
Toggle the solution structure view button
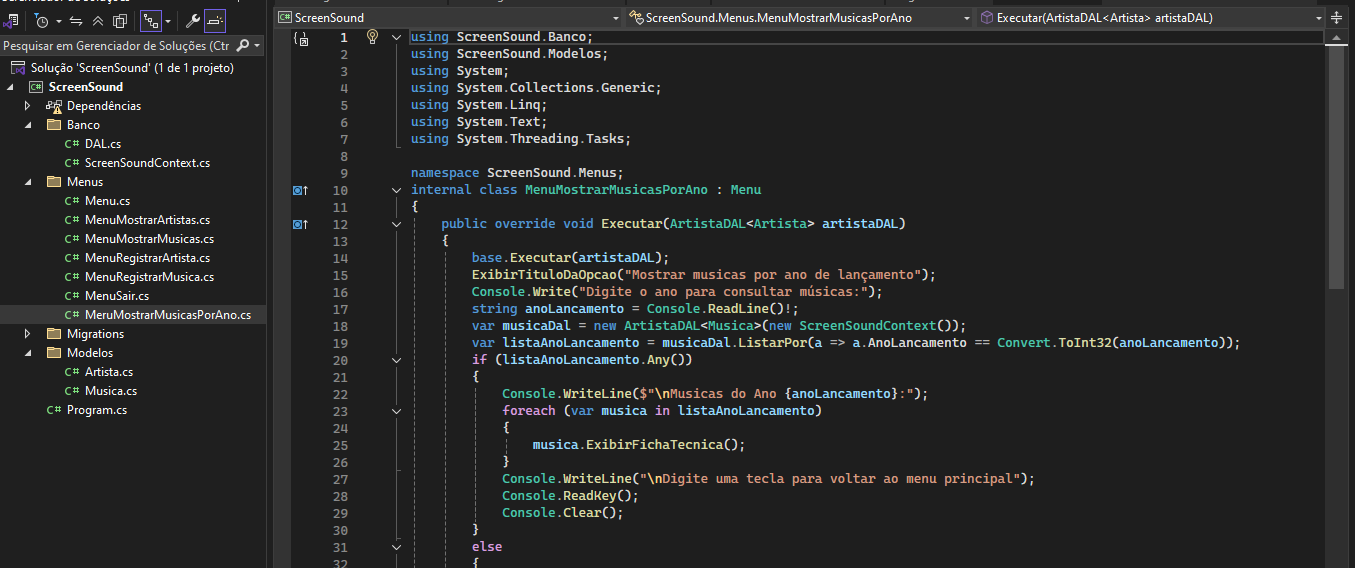[150, 20]
